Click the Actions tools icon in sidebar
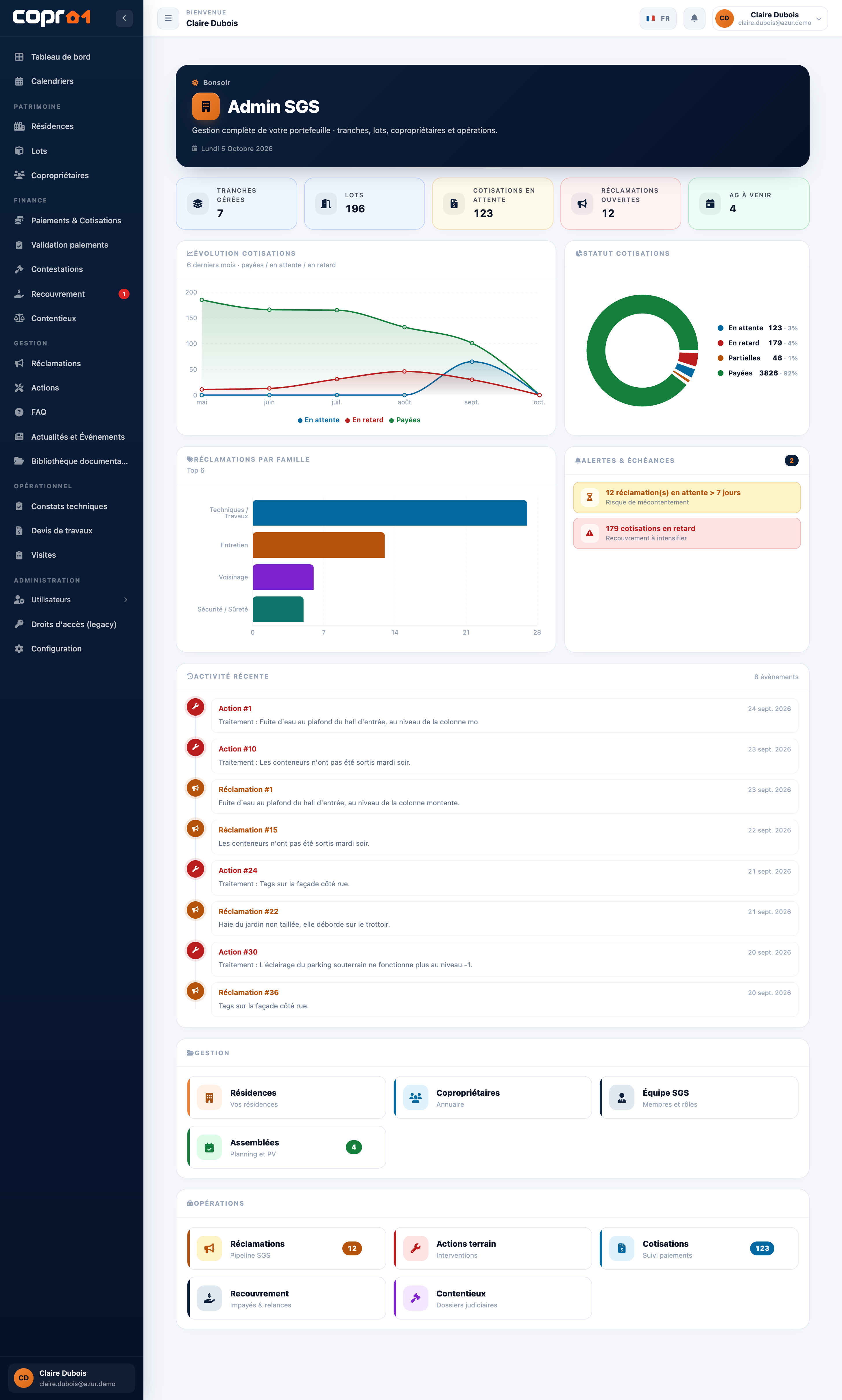This screenshot has height=1400, width=842. (x=19, y=388)
